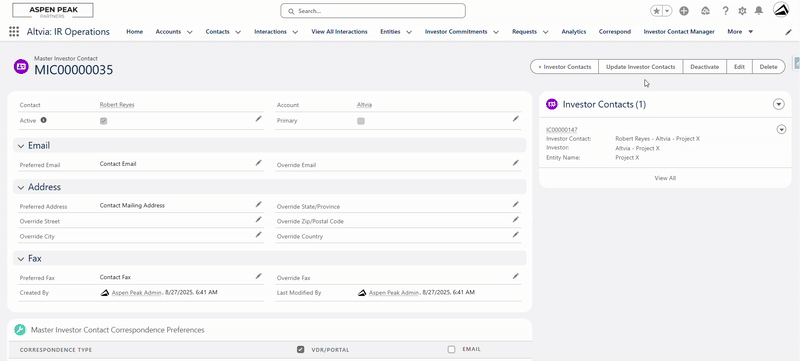
Task: Edit the Override State/Province pencil icon
Action: pos(516,204)
